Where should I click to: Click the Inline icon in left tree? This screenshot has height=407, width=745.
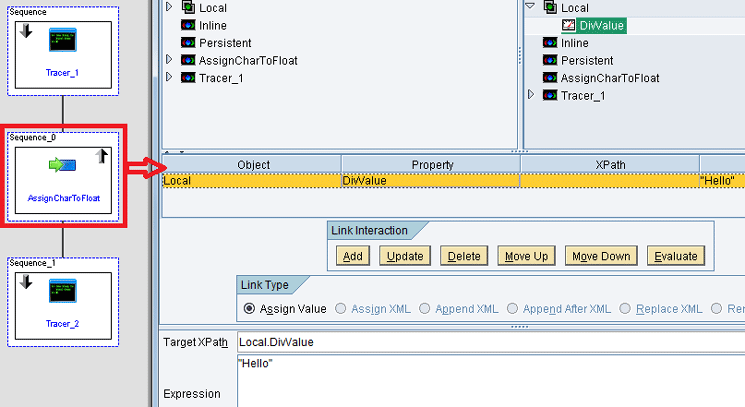point(188,25)
